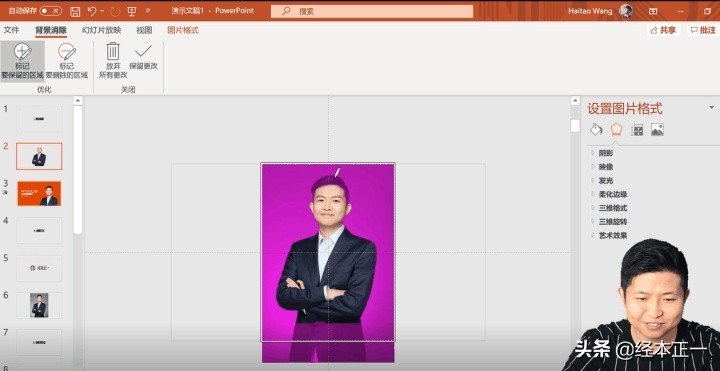Switch to 背景消除 (Background Removal) tab

tap(51, 31)
